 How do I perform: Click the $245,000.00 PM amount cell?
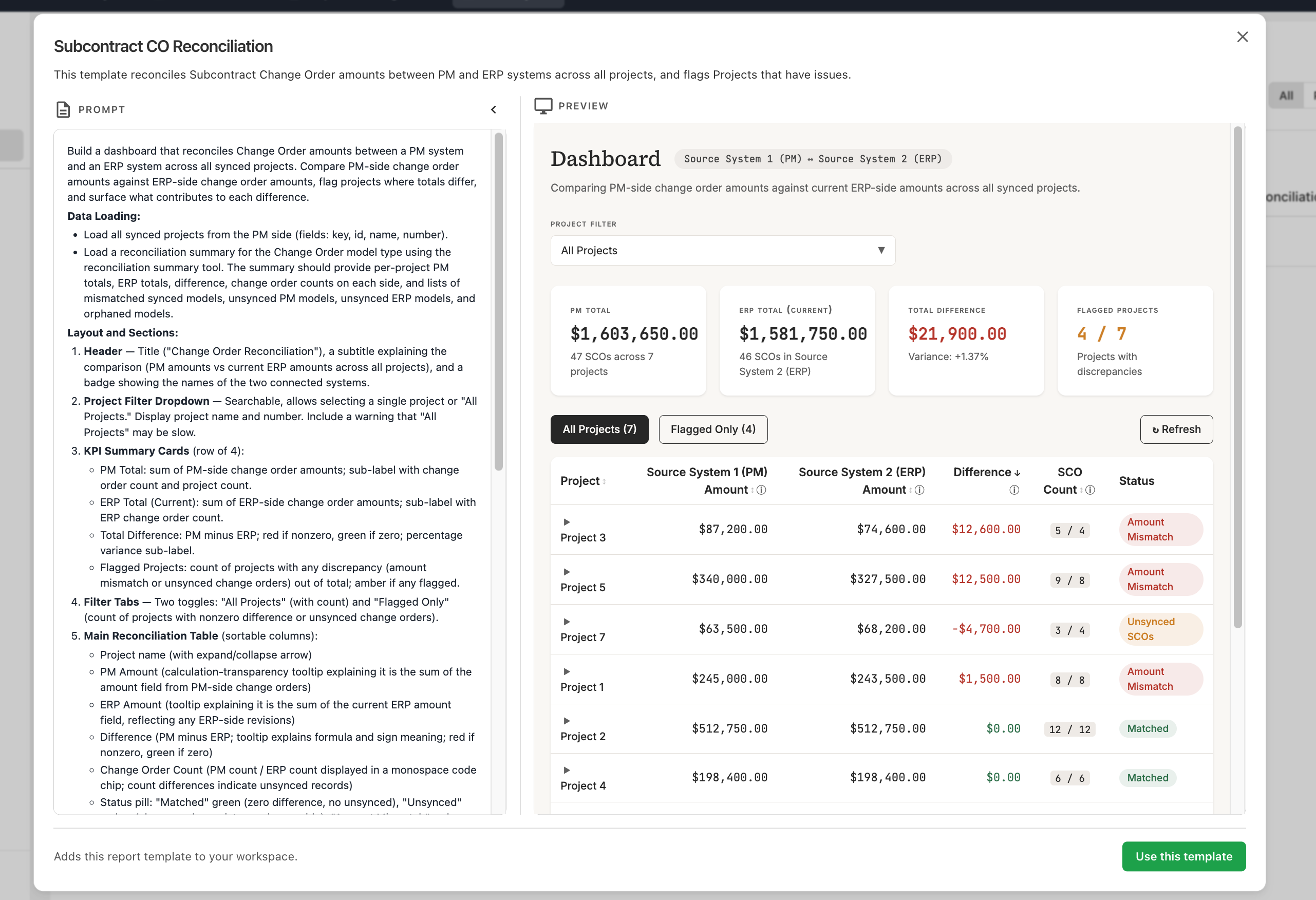pyautogui.click(x=729, y=679)
